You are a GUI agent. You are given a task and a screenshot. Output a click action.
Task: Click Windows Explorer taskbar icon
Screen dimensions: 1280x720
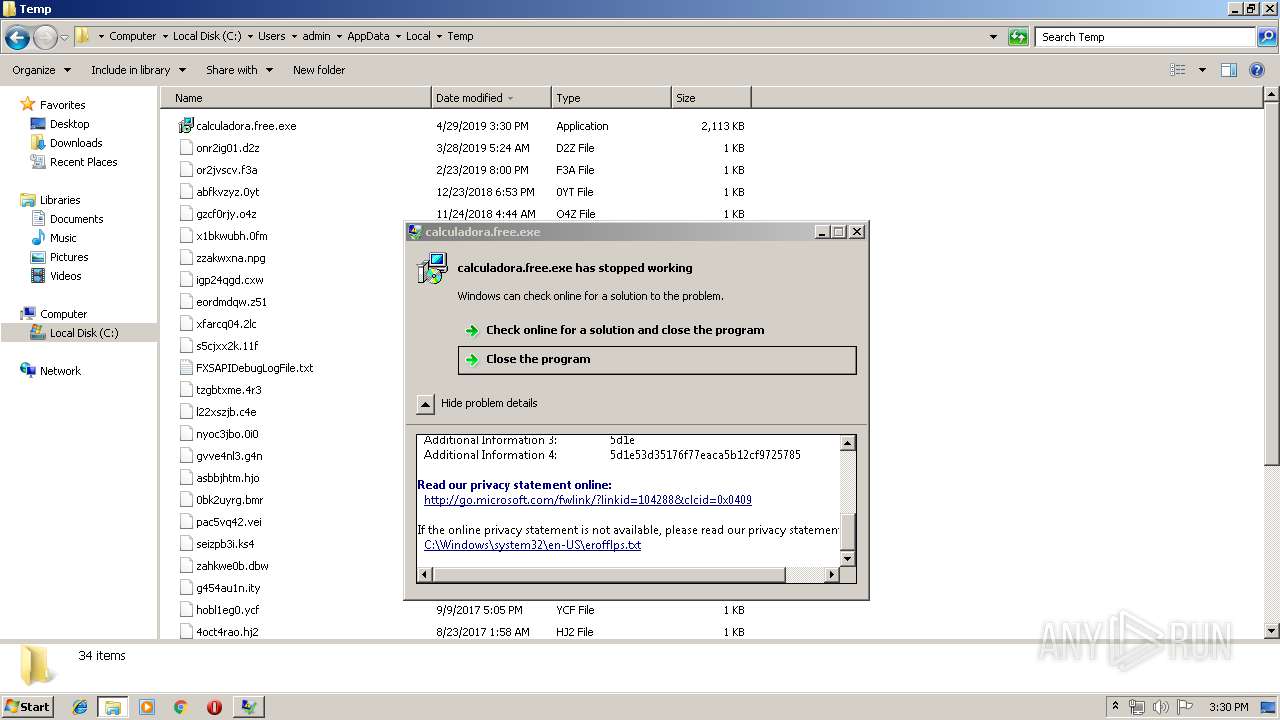coord(113,707)
